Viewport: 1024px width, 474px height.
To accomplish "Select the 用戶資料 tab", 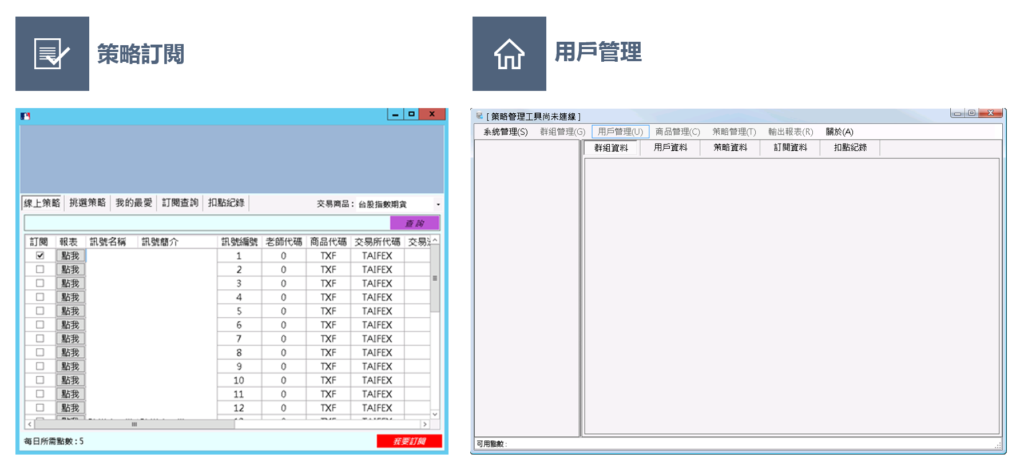I will 670,148.
